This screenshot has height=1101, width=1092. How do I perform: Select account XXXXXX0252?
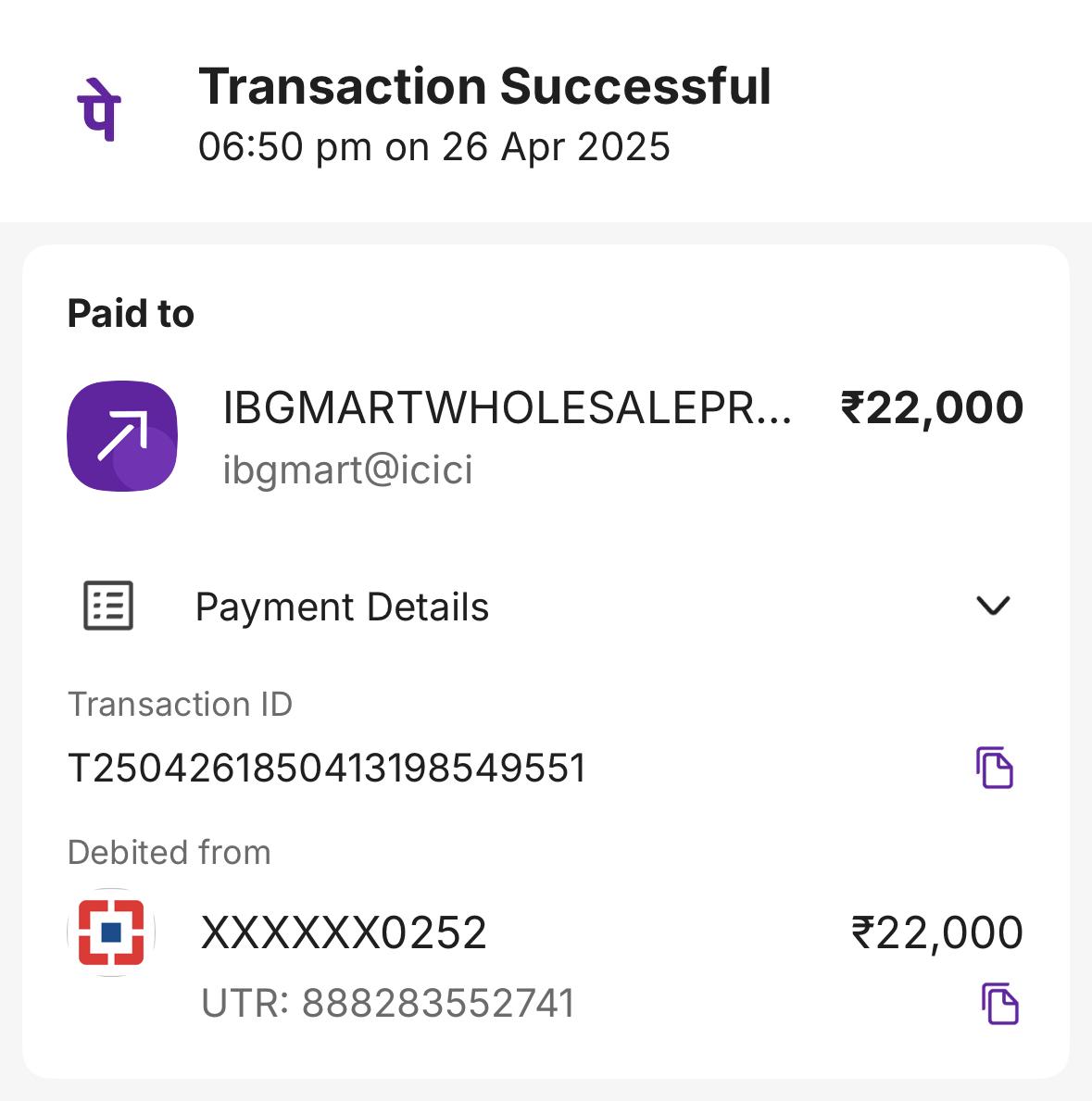coord(344,932)
